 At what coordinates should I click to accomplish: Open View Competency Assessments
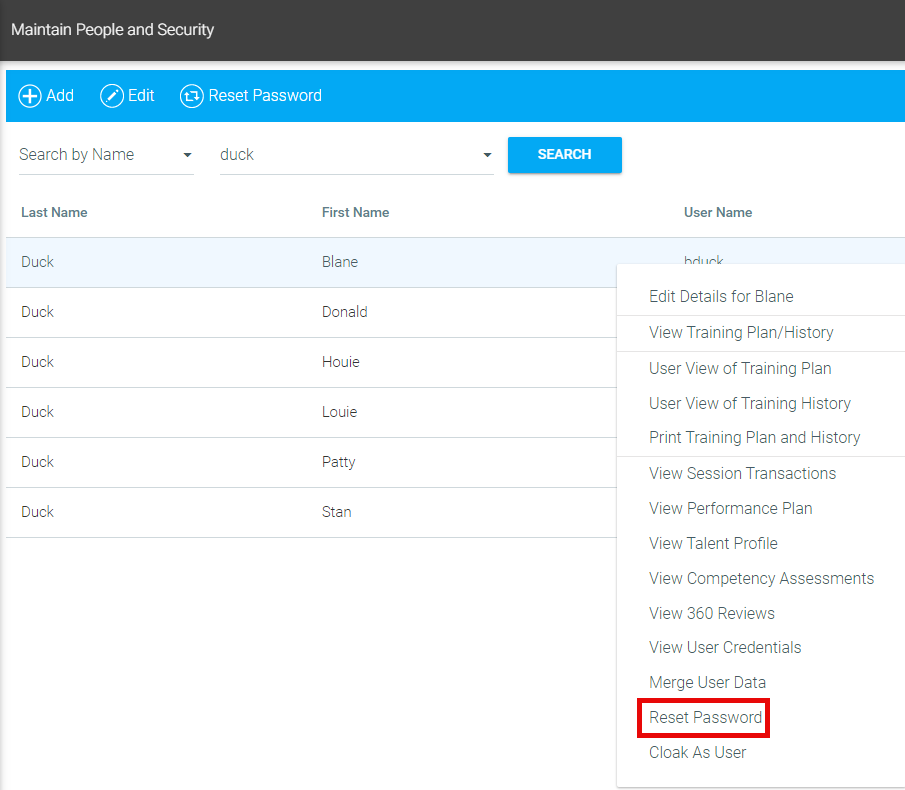pyautogui.click(x=761, y=578)
